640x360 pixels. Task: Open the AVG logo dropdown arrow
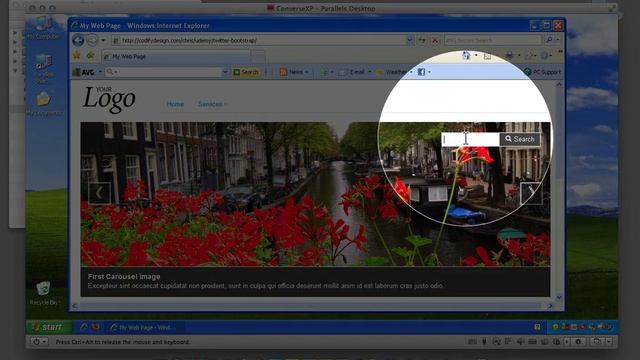[x=100, y=72]
